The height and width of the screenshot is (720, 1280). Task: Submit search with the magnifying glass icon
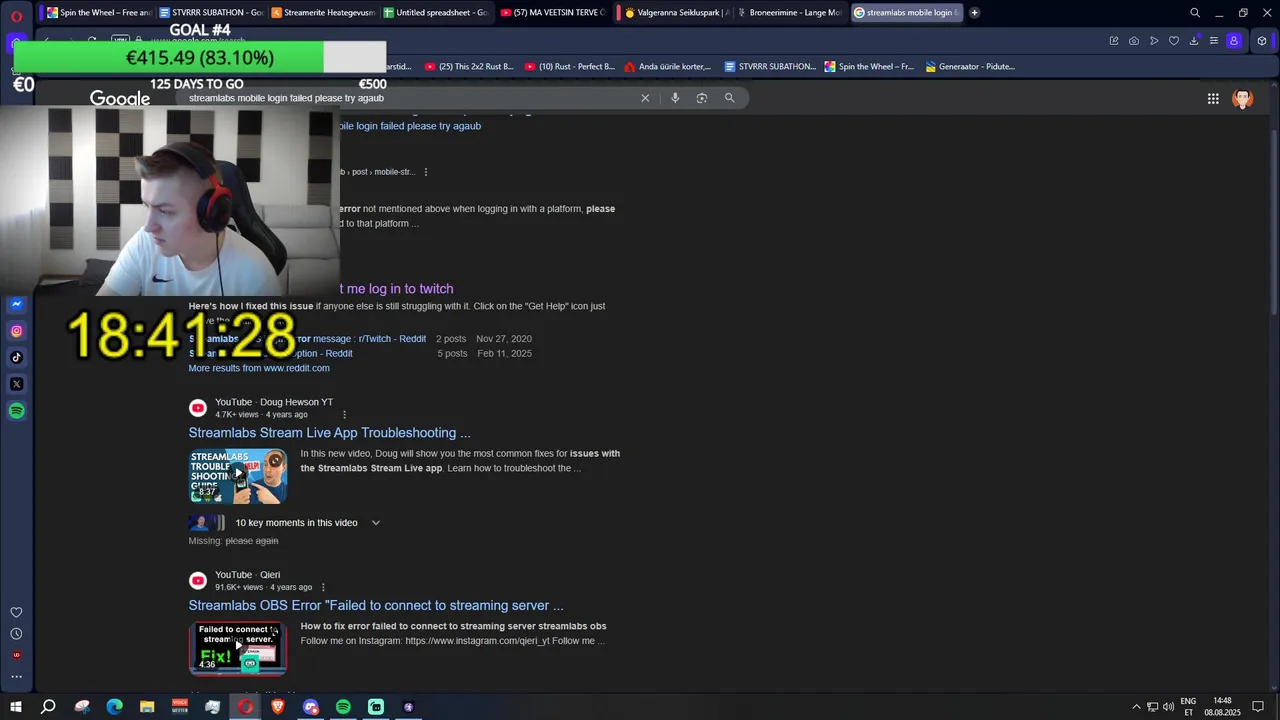click(x=729, y=98)
